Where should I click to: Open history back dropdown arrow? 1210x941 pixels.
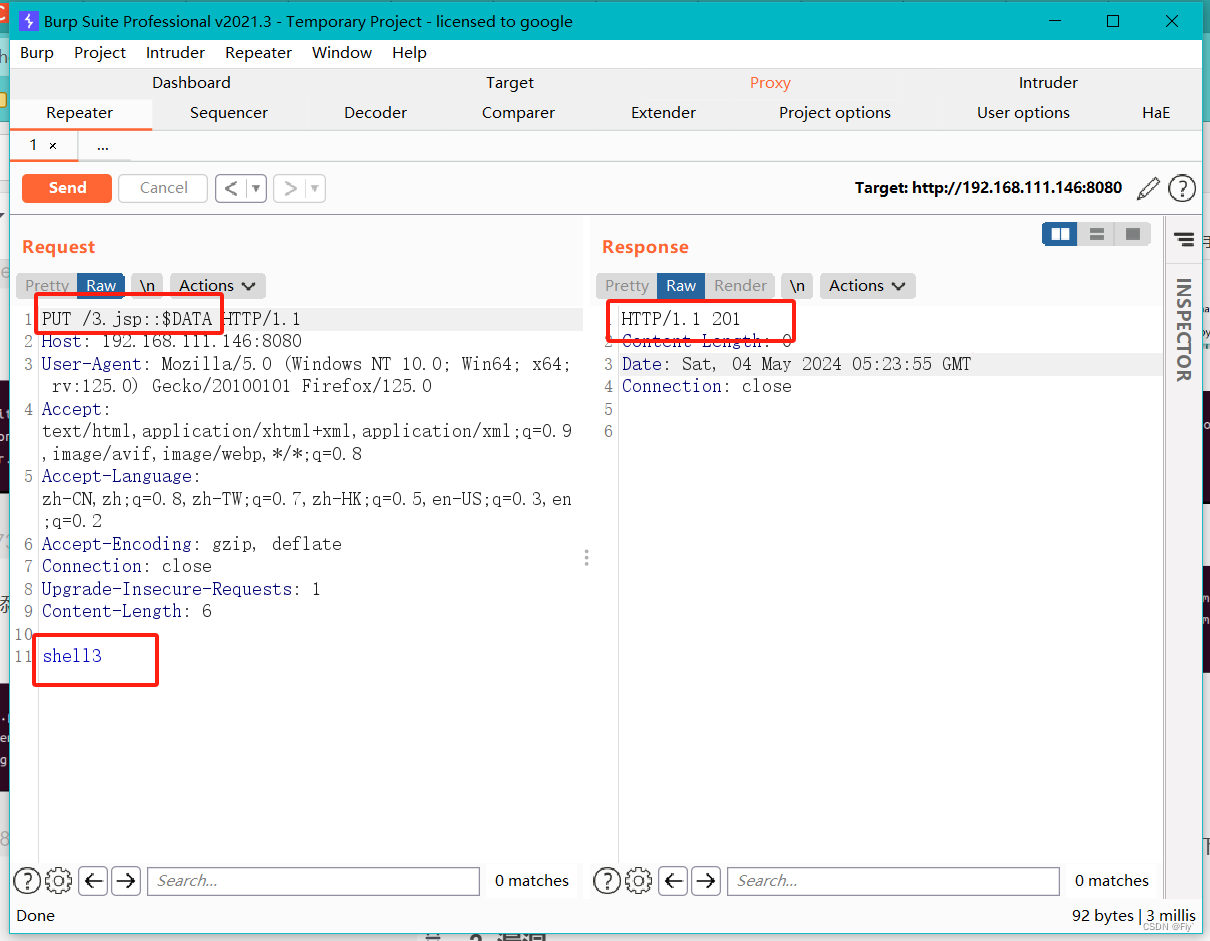tap(256, 188)
